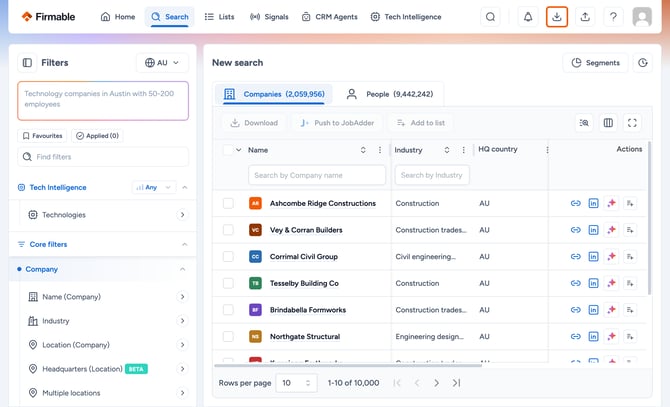Open search history clock icon
The width and height of the screenshot is (670, 407).
pyautogui.click(x=643, y=63)
